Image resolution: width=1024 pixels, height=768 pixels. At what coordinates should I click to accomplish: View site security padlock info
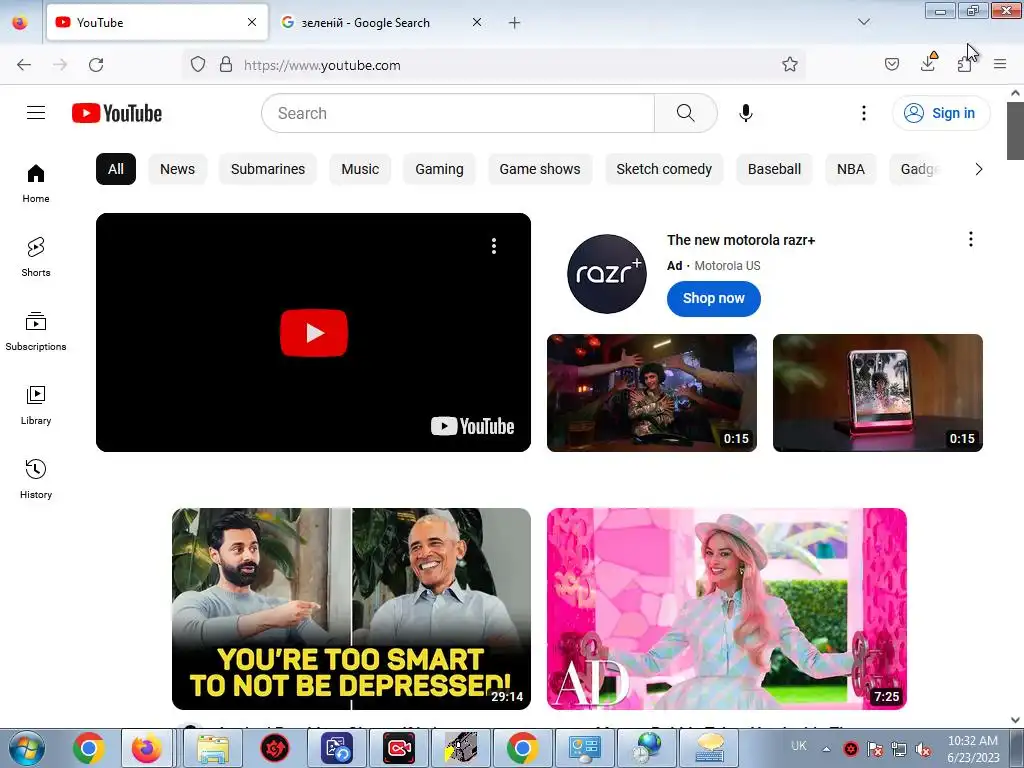click(225, 65)
